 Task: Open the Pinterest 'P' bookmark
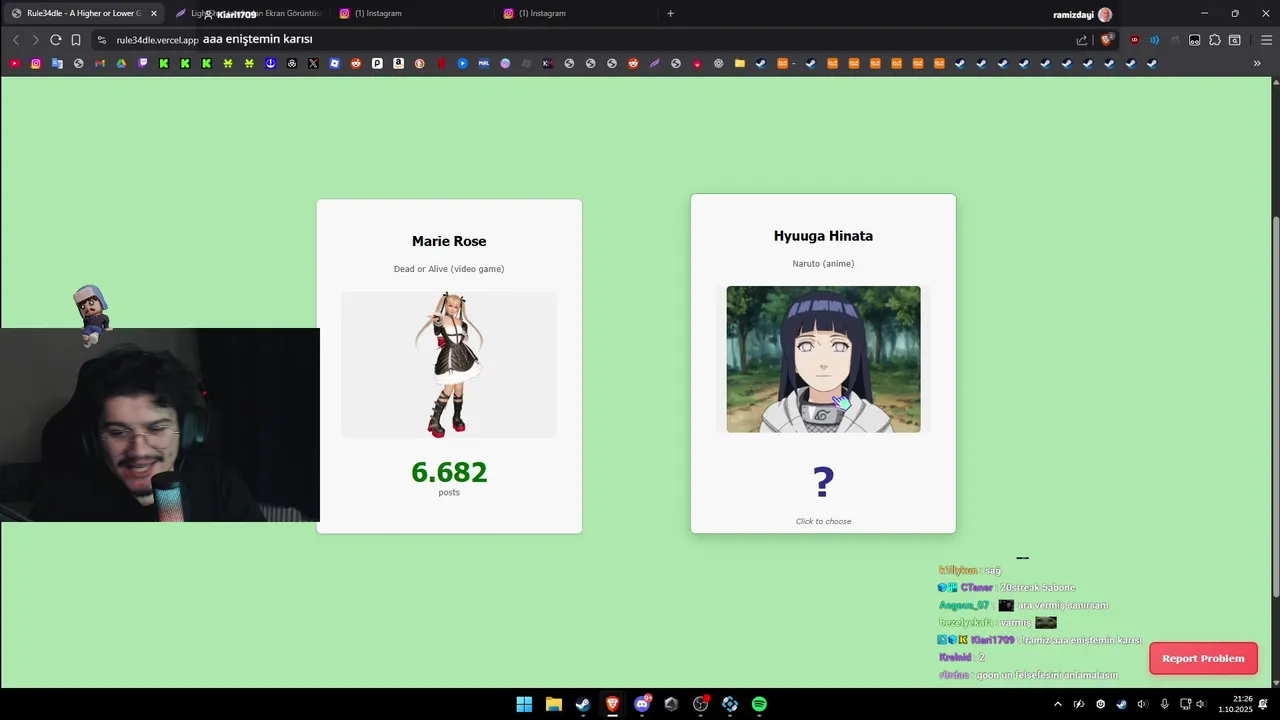point(377,63)
